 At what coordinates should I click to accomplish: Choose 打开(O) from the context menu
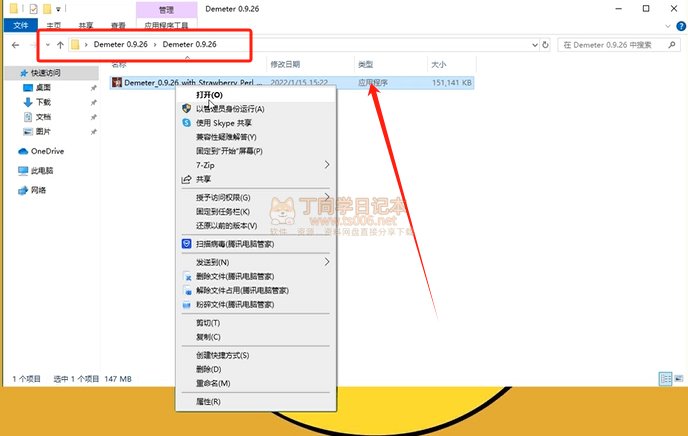tap(256, 95)
